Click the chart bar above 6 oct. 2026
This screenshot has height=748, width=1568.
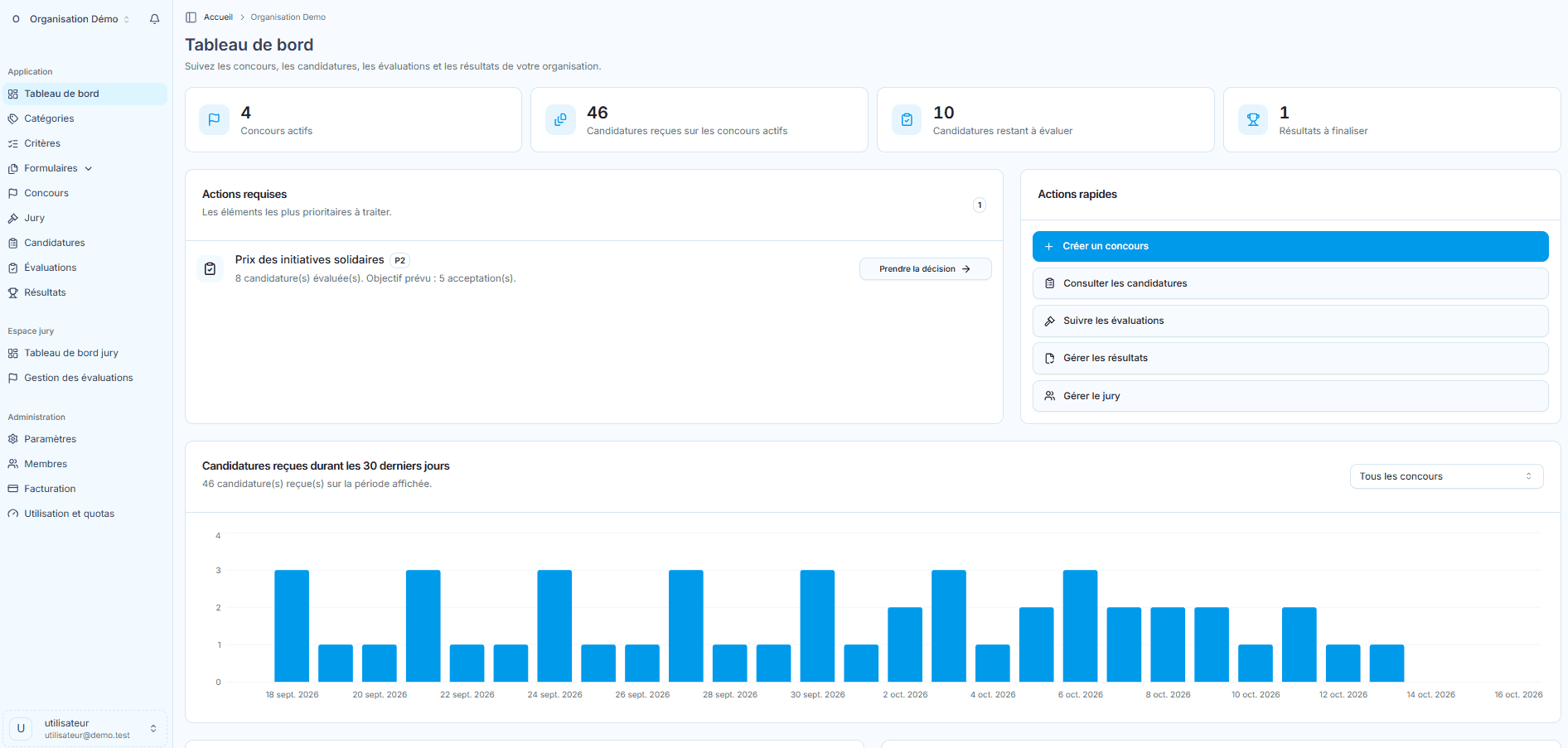click(1080, 625)
